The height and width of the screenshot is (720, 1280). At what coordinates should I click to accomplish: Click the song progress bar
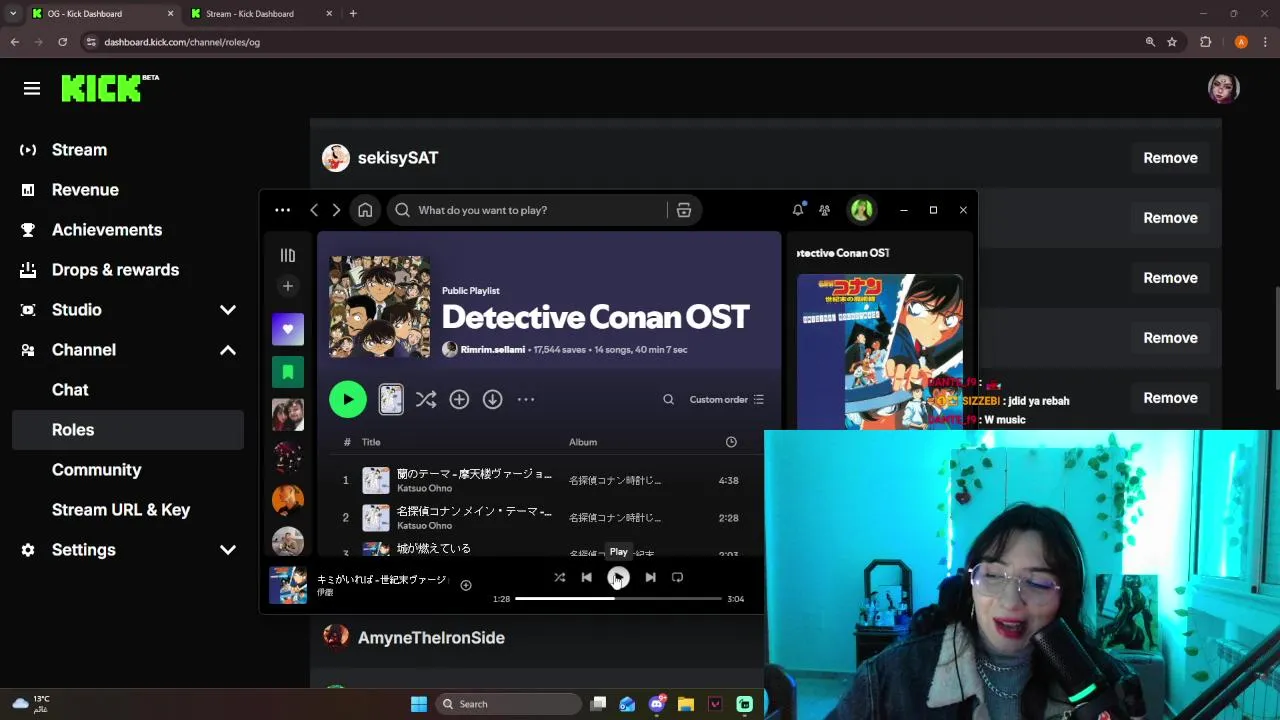(618, 599)
